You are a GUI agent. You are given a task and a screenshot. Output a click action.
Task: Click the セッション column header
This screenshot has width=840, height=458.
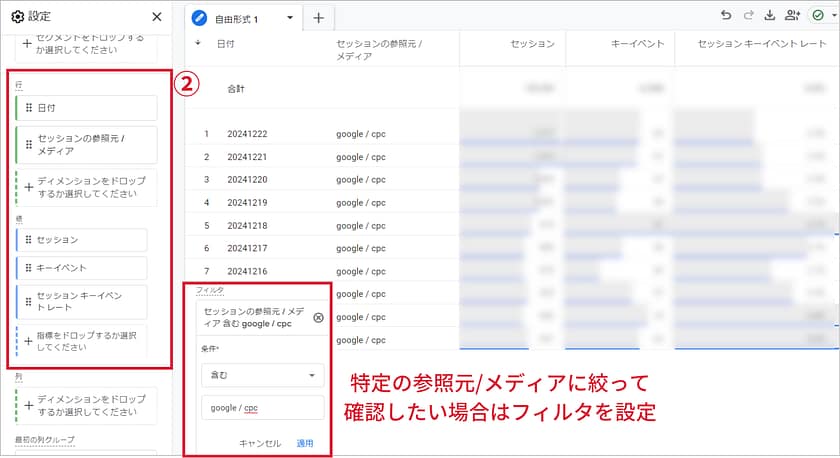coord(532,44)
